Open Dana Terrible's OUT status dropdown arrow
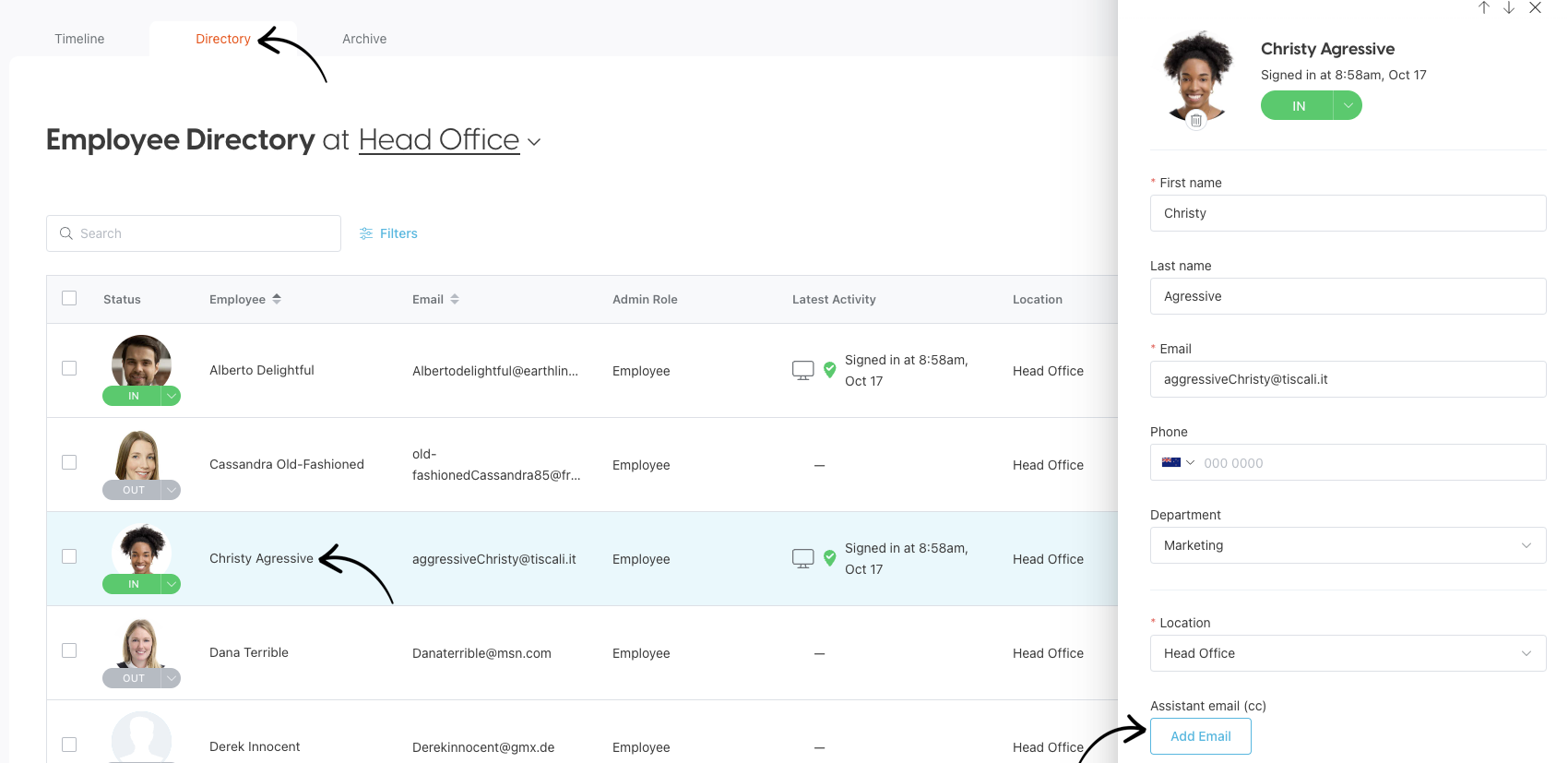This screenshot has width=1568, height=763. click(x=172, y=678)
